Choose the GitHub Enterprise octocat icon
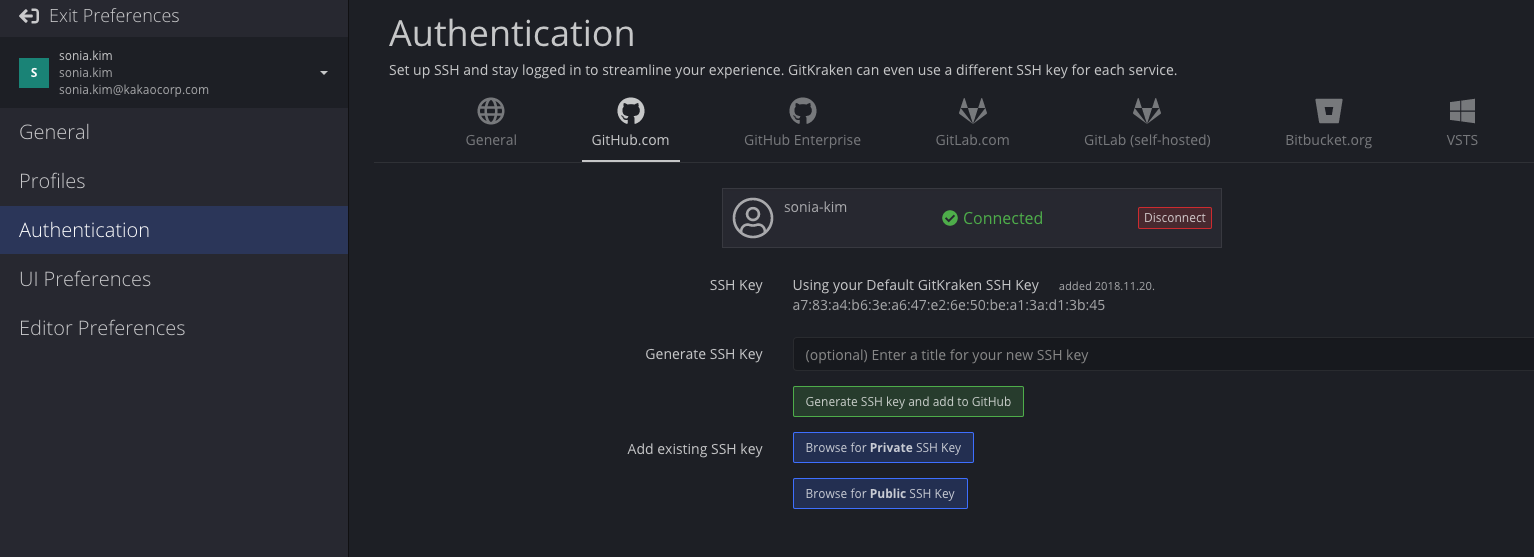The image size is (1534, 557). point(802,110)
